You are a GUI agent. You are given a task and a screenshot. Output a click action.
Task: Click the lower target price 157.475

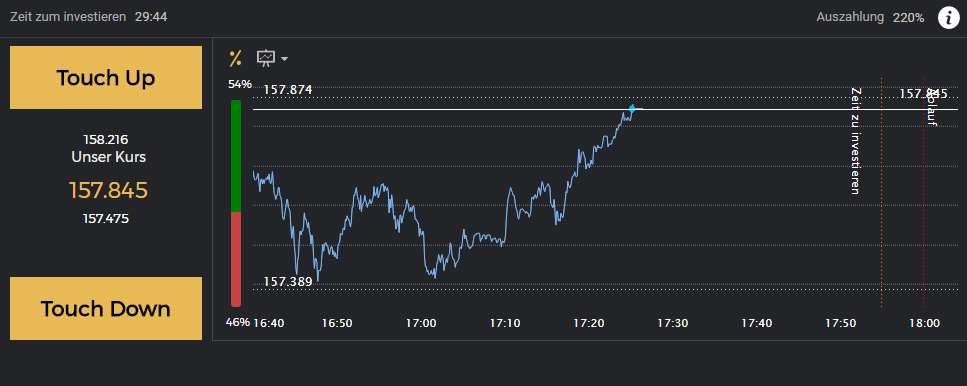coord(106,218)
